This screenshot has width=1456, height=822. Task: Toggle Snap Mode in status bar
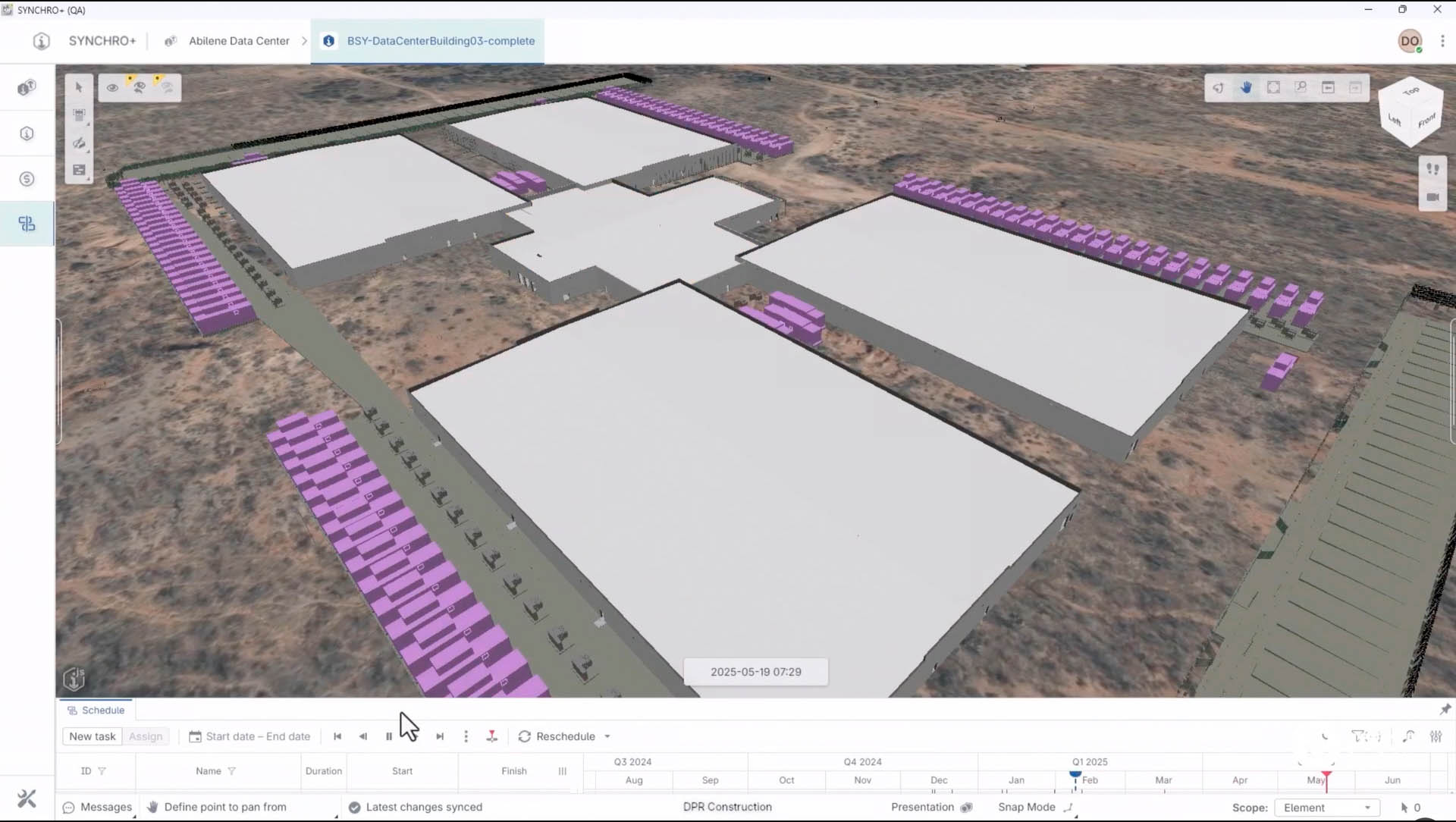(x=1027, y=807)
